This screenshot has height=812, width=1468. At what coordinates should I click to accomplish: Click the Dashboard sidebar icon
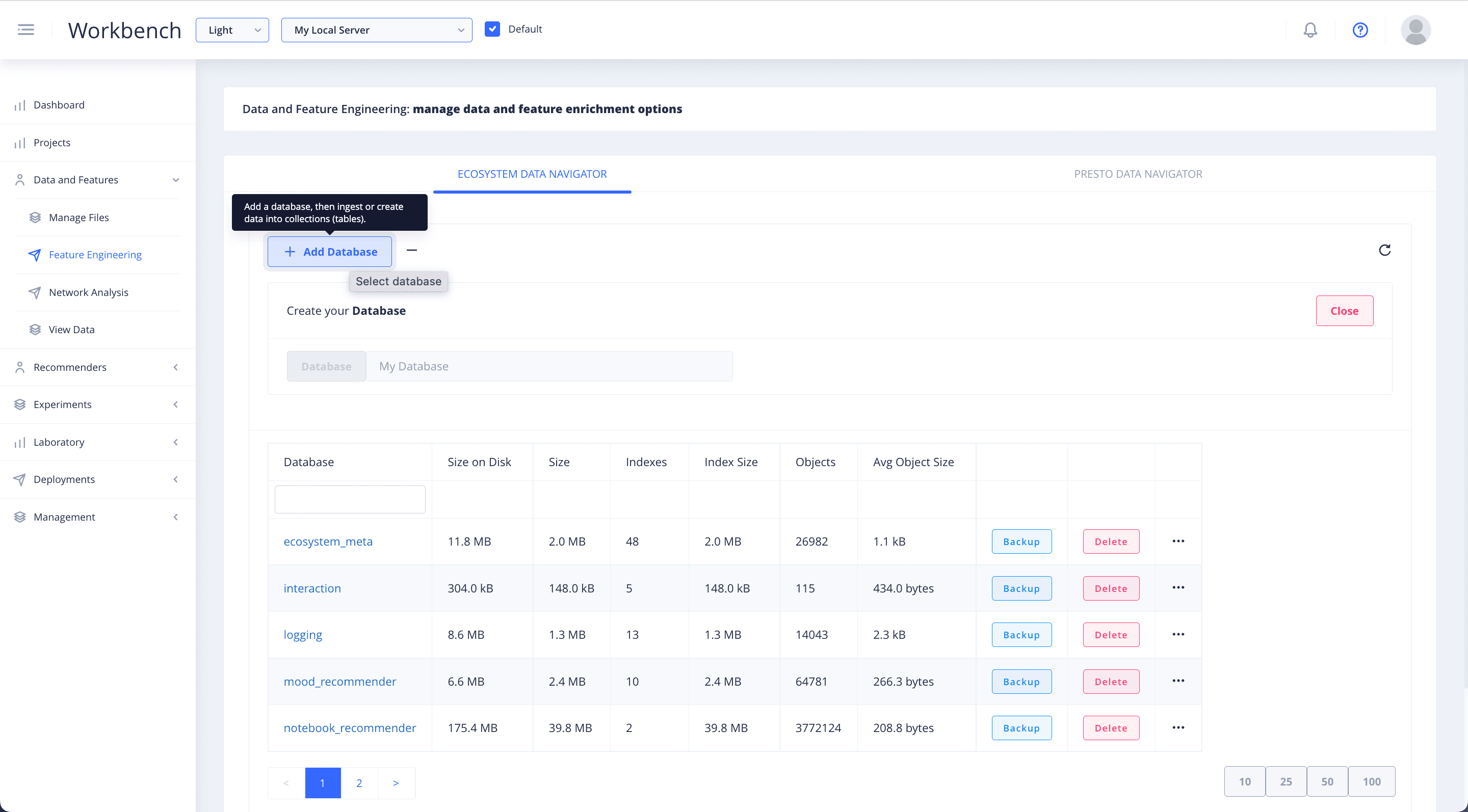[20, 104]
